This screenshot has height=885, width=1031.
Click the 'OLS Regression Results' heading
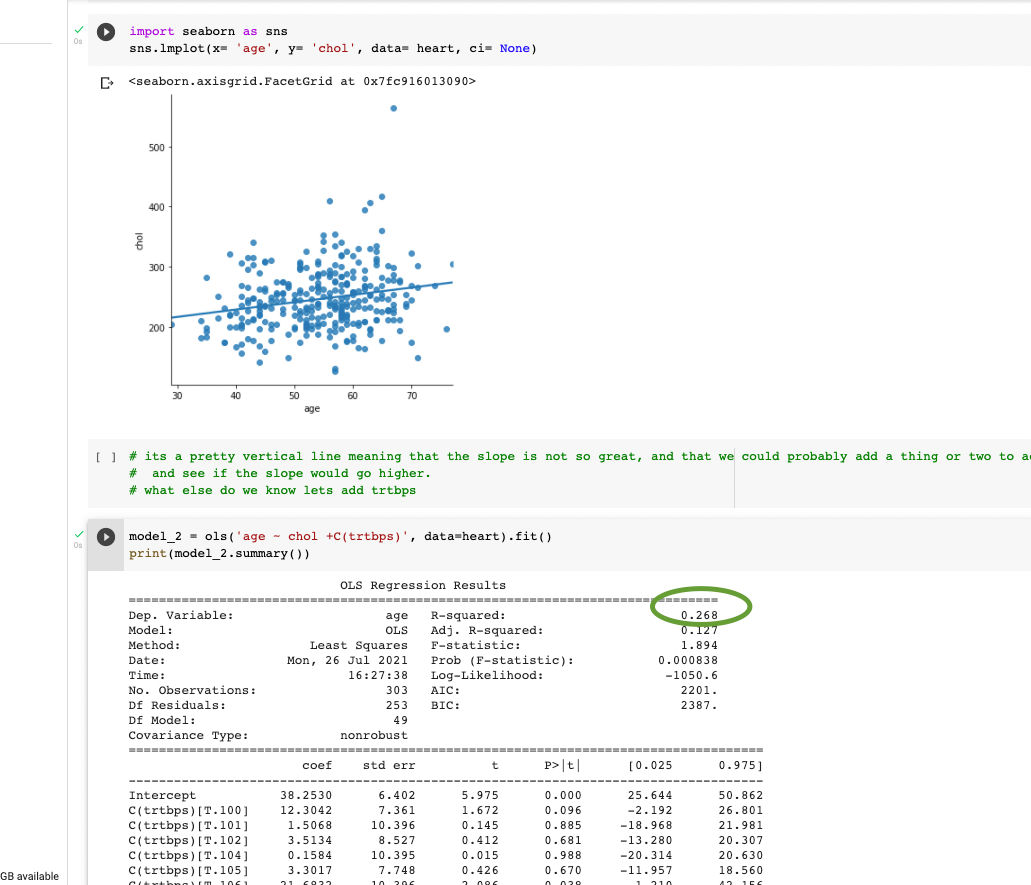[x=423, y=585]
